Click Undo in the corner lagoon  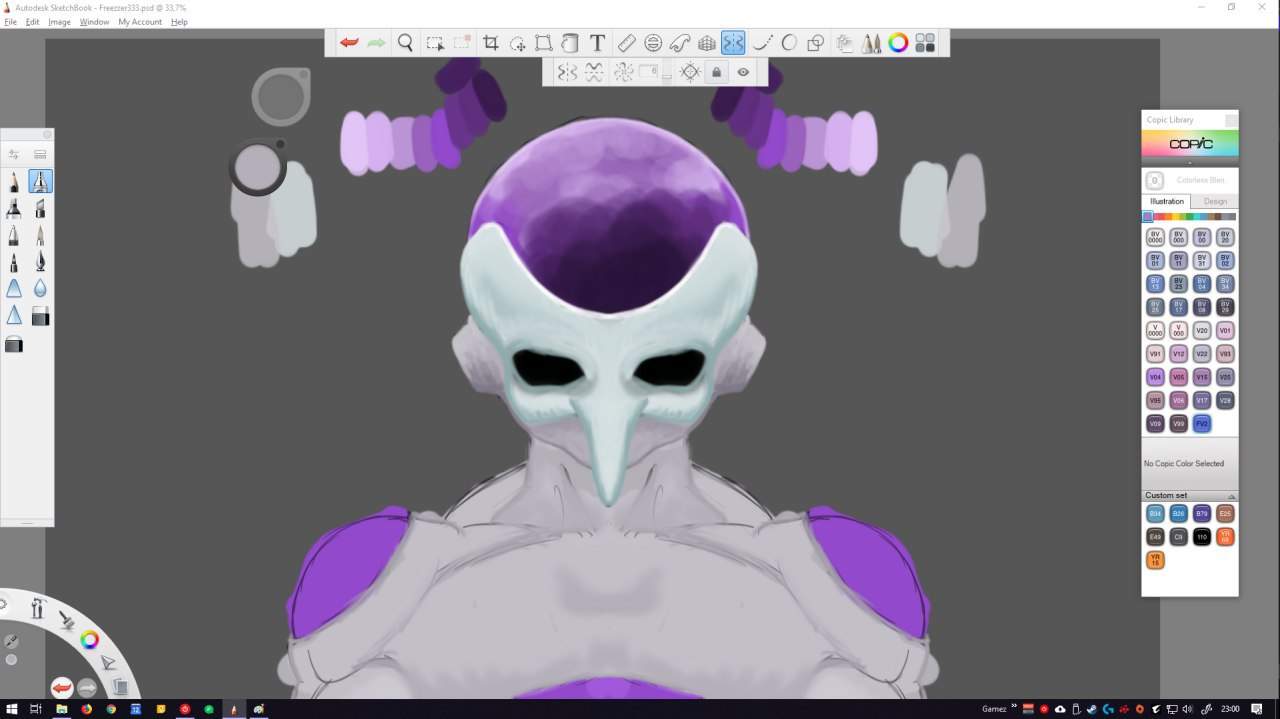click(x=62, y=688)
